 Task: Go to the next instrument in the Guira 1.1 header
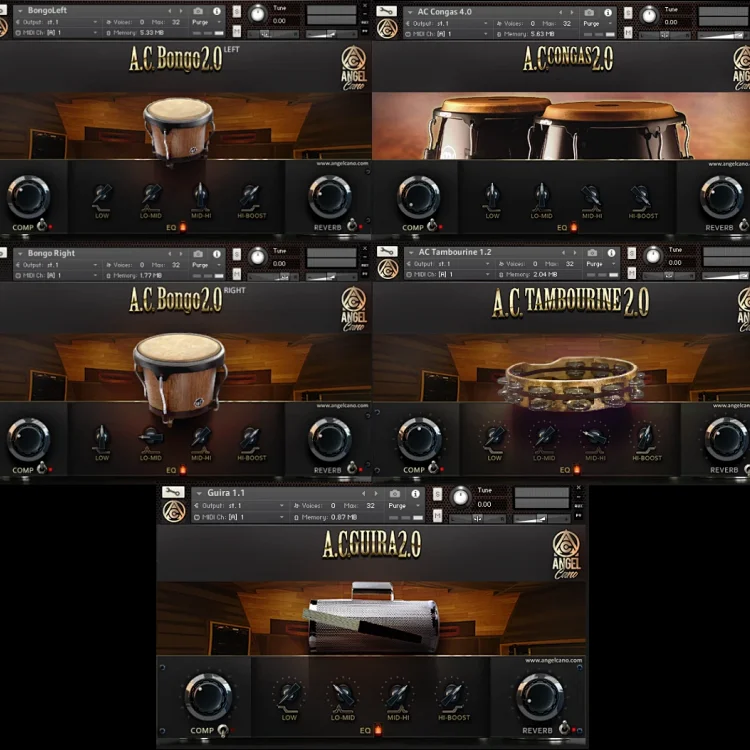click(x=375, y=493)
